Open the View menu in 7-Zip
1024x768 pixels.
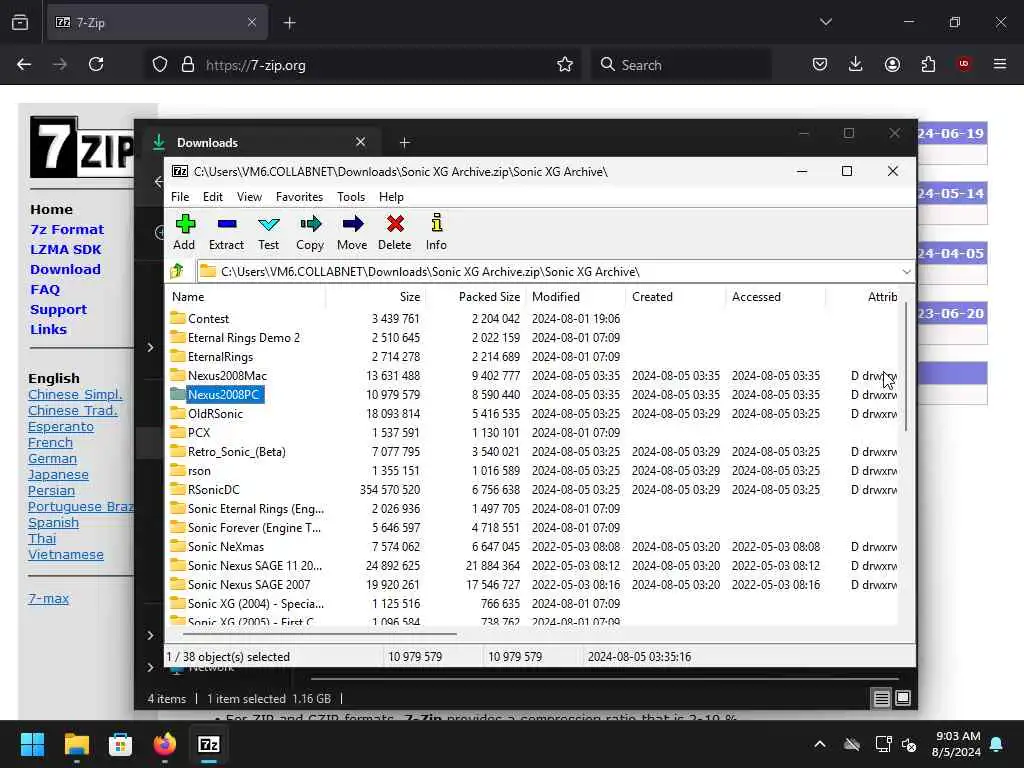[x=249, y=197]
